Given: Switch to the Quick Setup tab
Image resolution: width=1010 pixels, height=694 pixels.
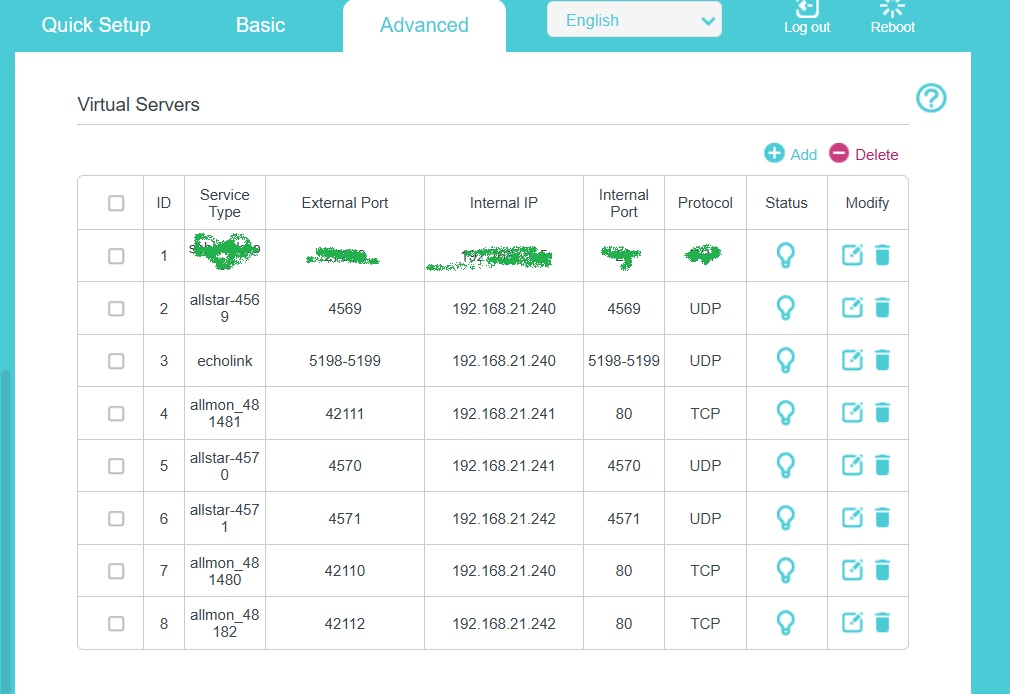Looking at the screenshot, I should coord(96,25).
